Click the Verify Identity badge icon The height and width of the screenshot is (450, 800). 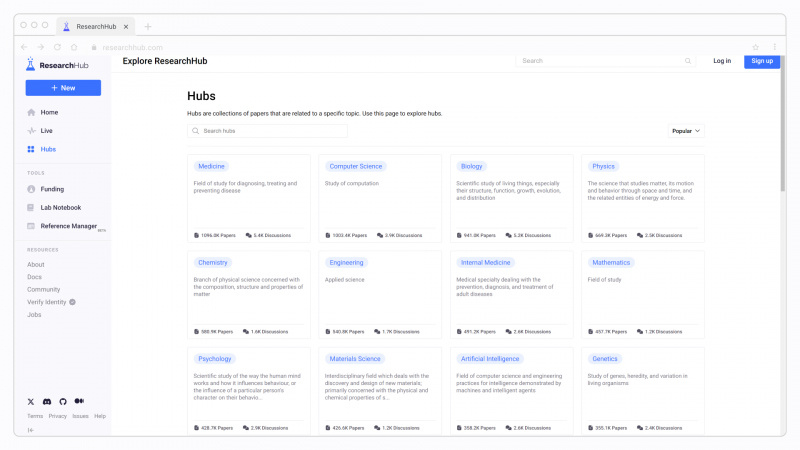tap(72, 302)
